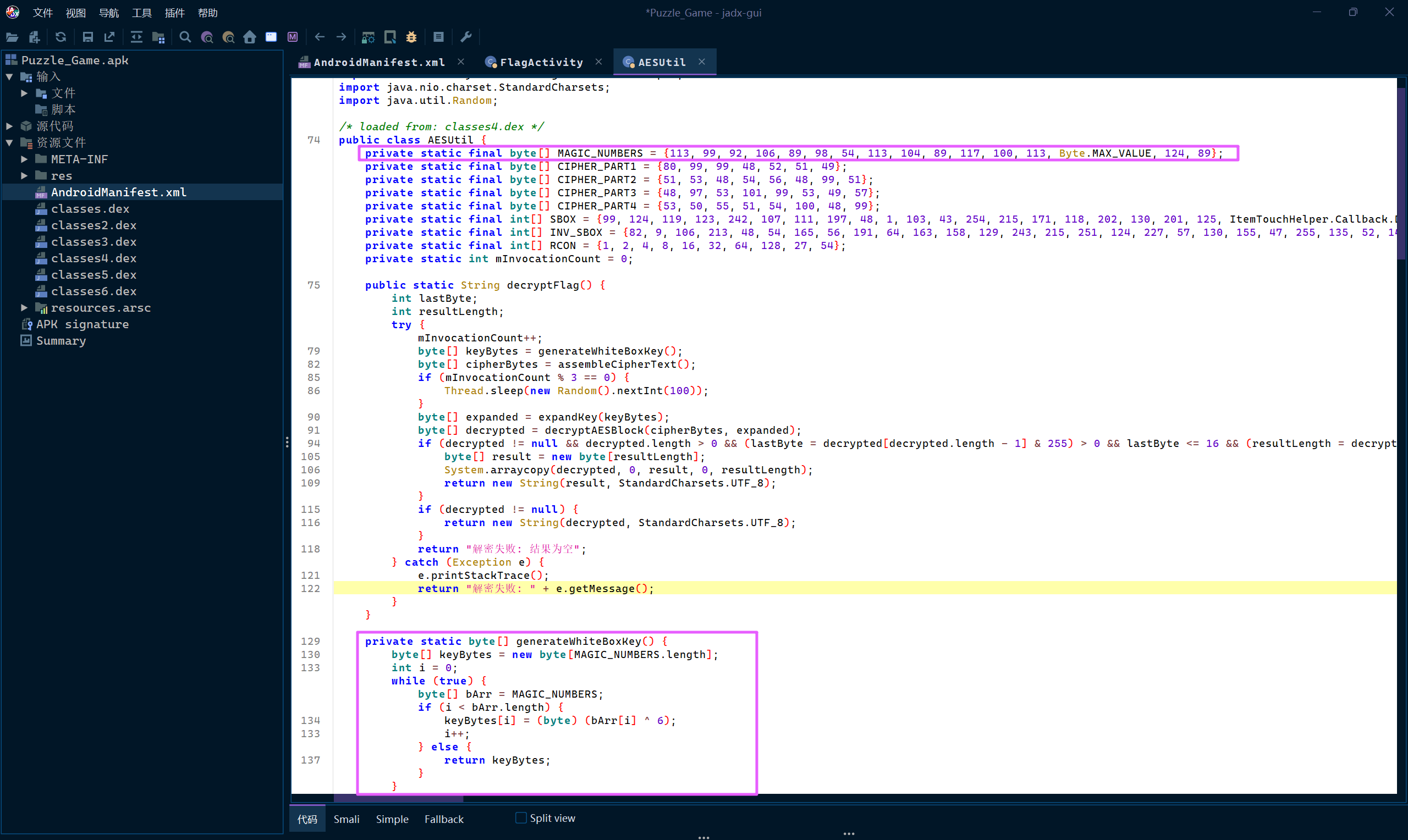Screen dimensions: 1408x840
Task: Click the open file toolbar icon
Action: [x=12, y=37]
